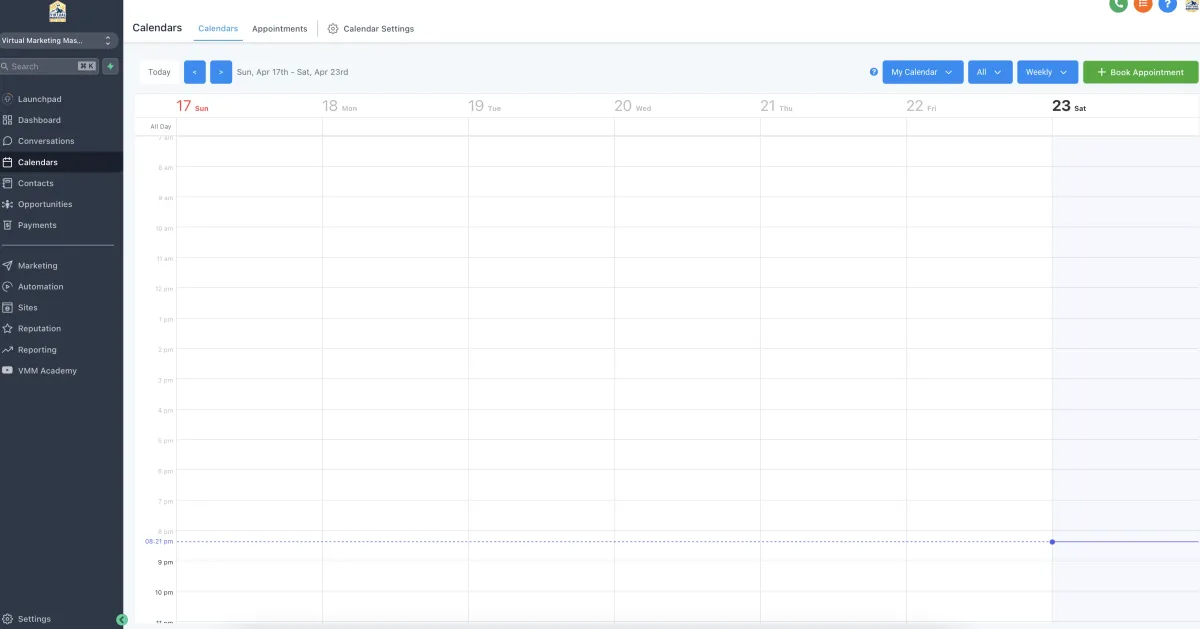Collapse the sidebar with green arrow
This screenshot has width=1200, height=629.
122,620
